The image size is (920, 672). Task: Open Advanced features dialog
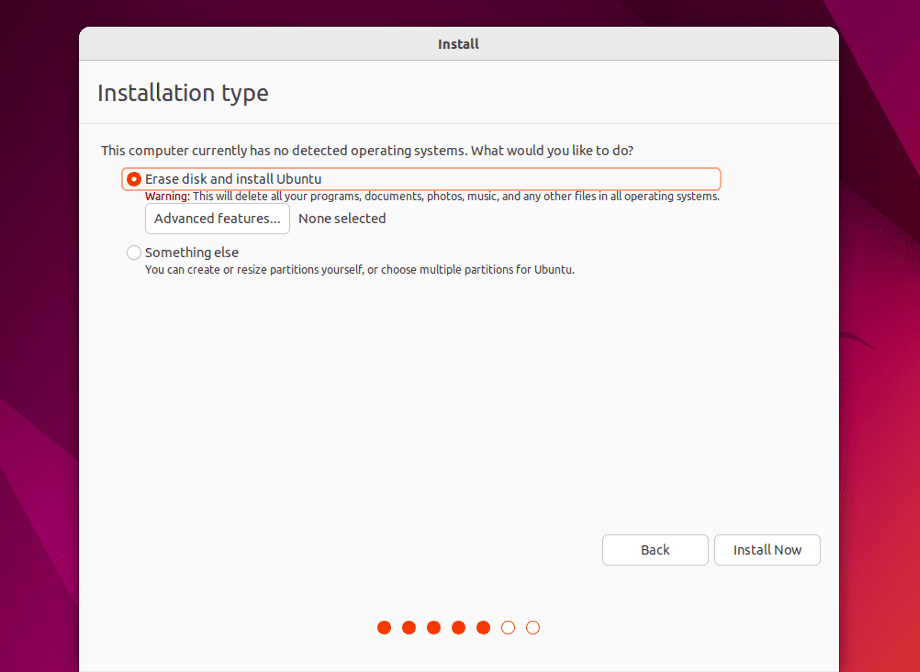tap(217, 218)
